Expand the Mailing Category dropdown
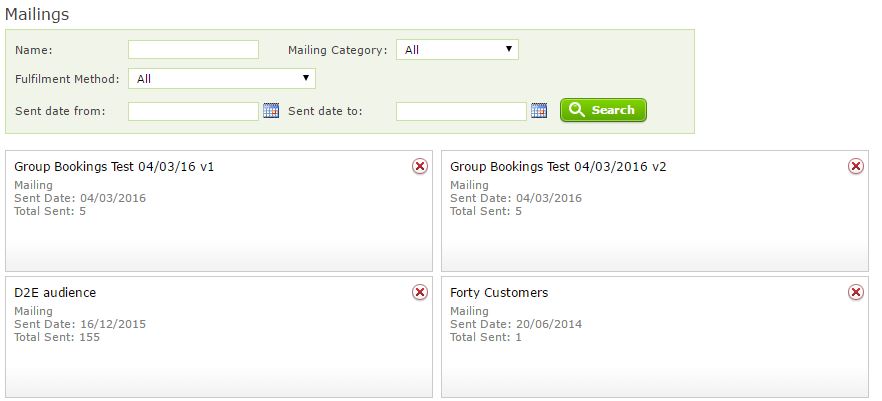 457,49
